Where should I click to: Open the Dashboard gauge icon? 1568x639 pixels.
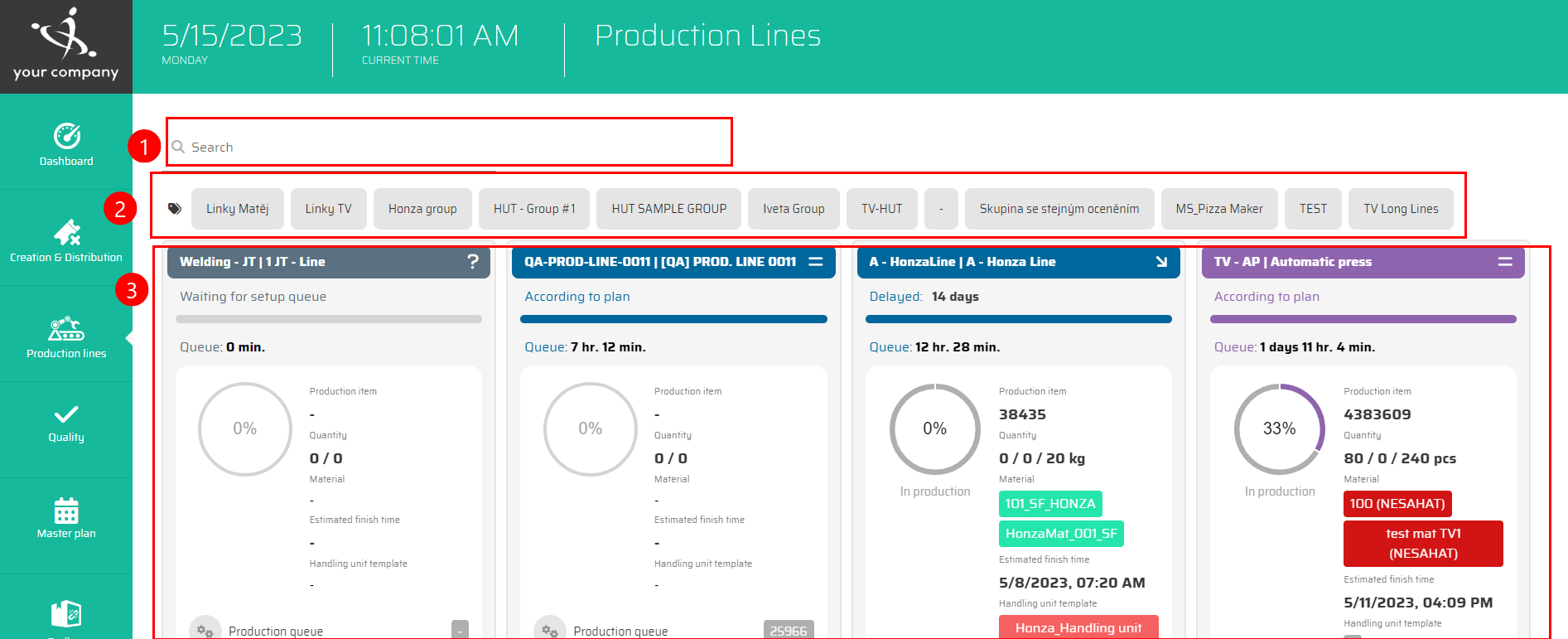pos(66,136)
